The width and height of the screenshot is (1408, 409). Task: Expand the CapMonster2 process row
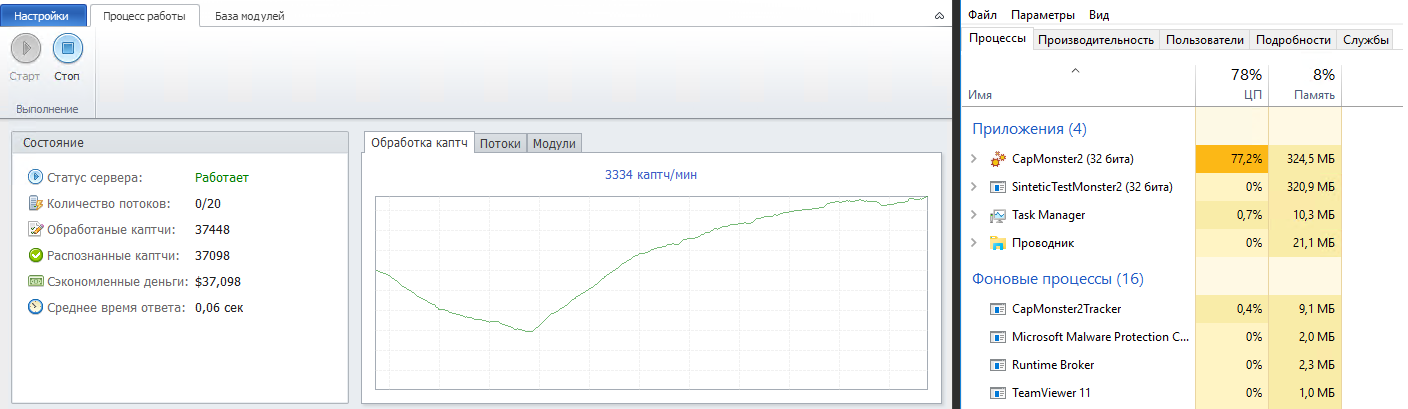[974, 158]
